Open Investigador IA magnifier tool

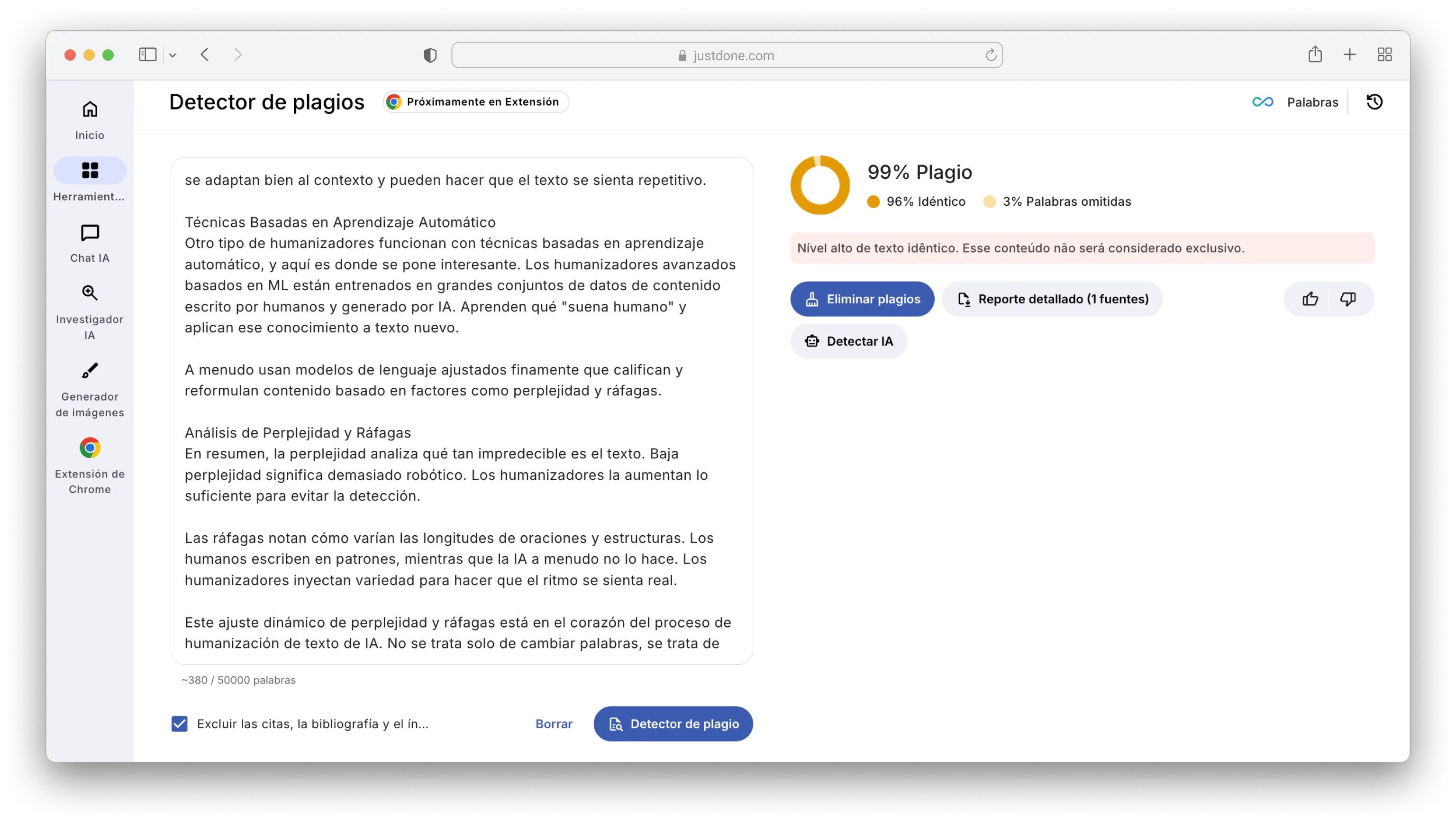tap(90, 312)
